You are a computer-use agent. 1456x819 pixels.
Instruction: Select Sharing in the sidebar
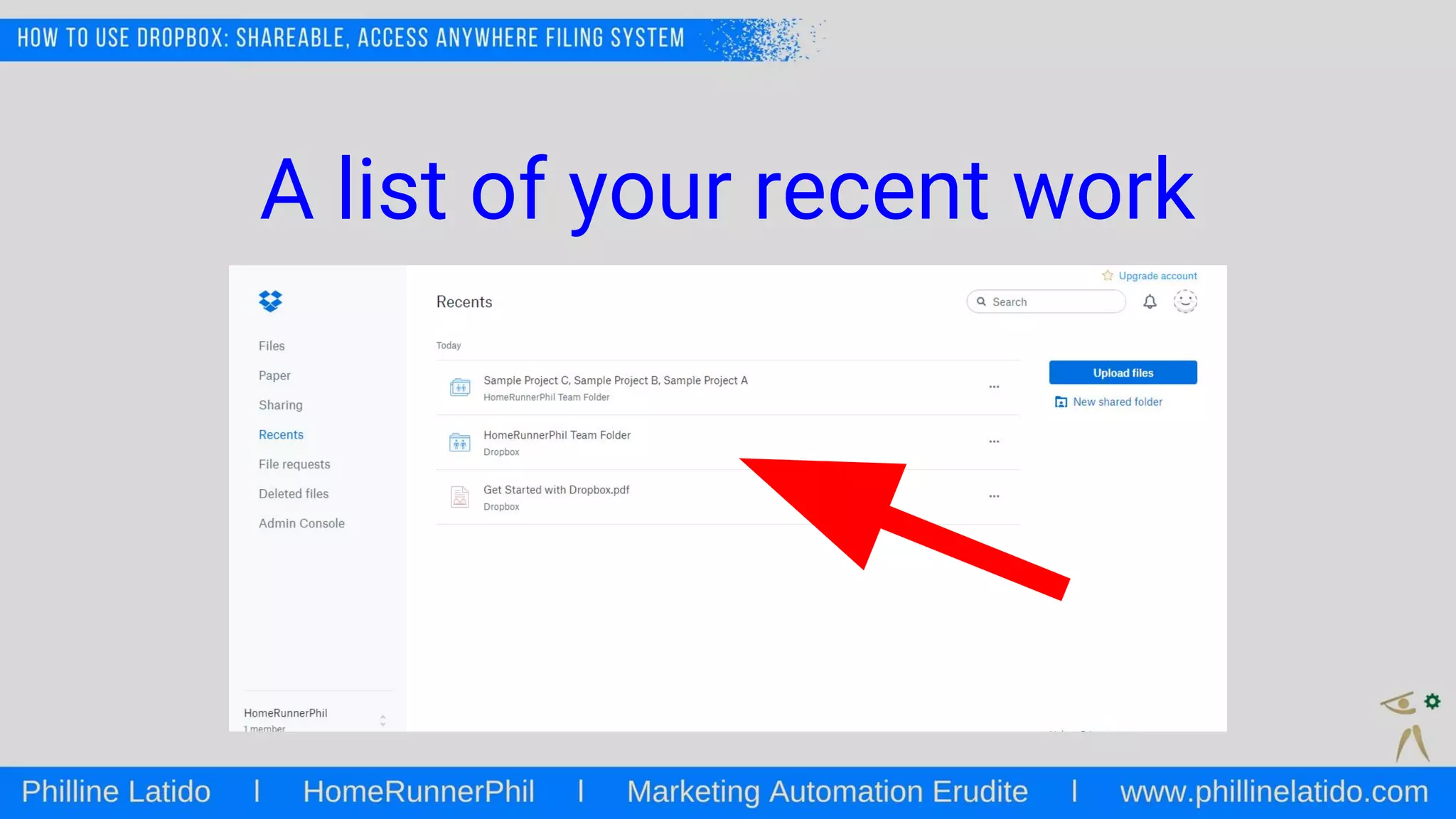coord(280,405)
